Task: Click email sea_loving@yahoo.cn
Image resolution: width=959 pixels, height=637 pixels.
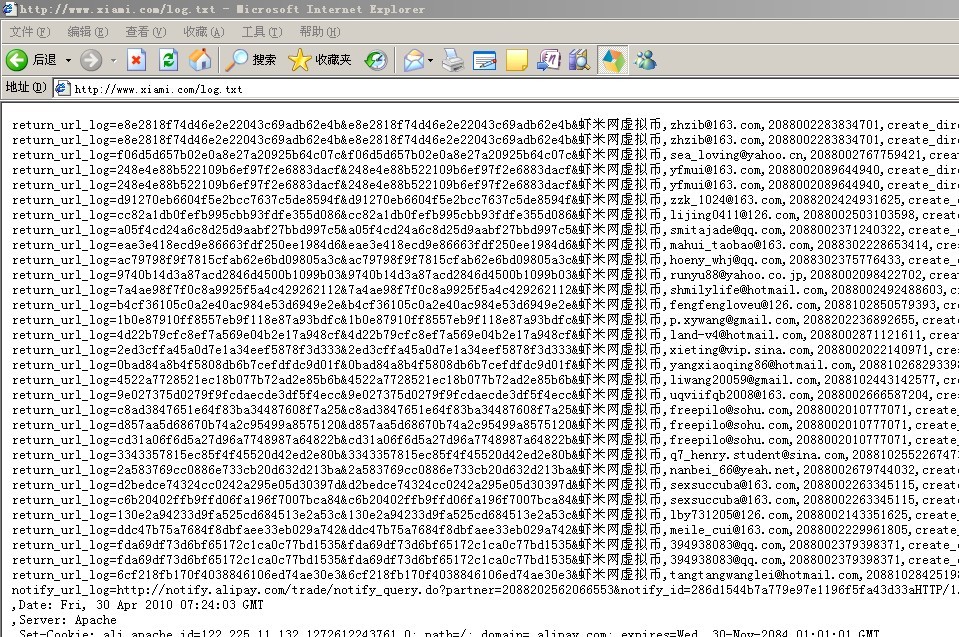Action: [736, 155]
